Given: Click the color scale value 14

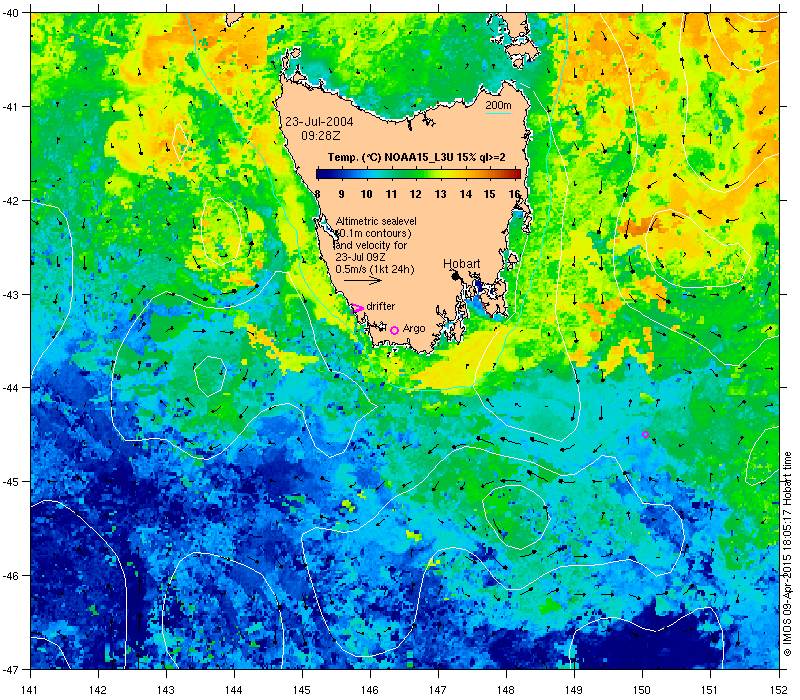Looking at the screenshot, I should [465, 194].
